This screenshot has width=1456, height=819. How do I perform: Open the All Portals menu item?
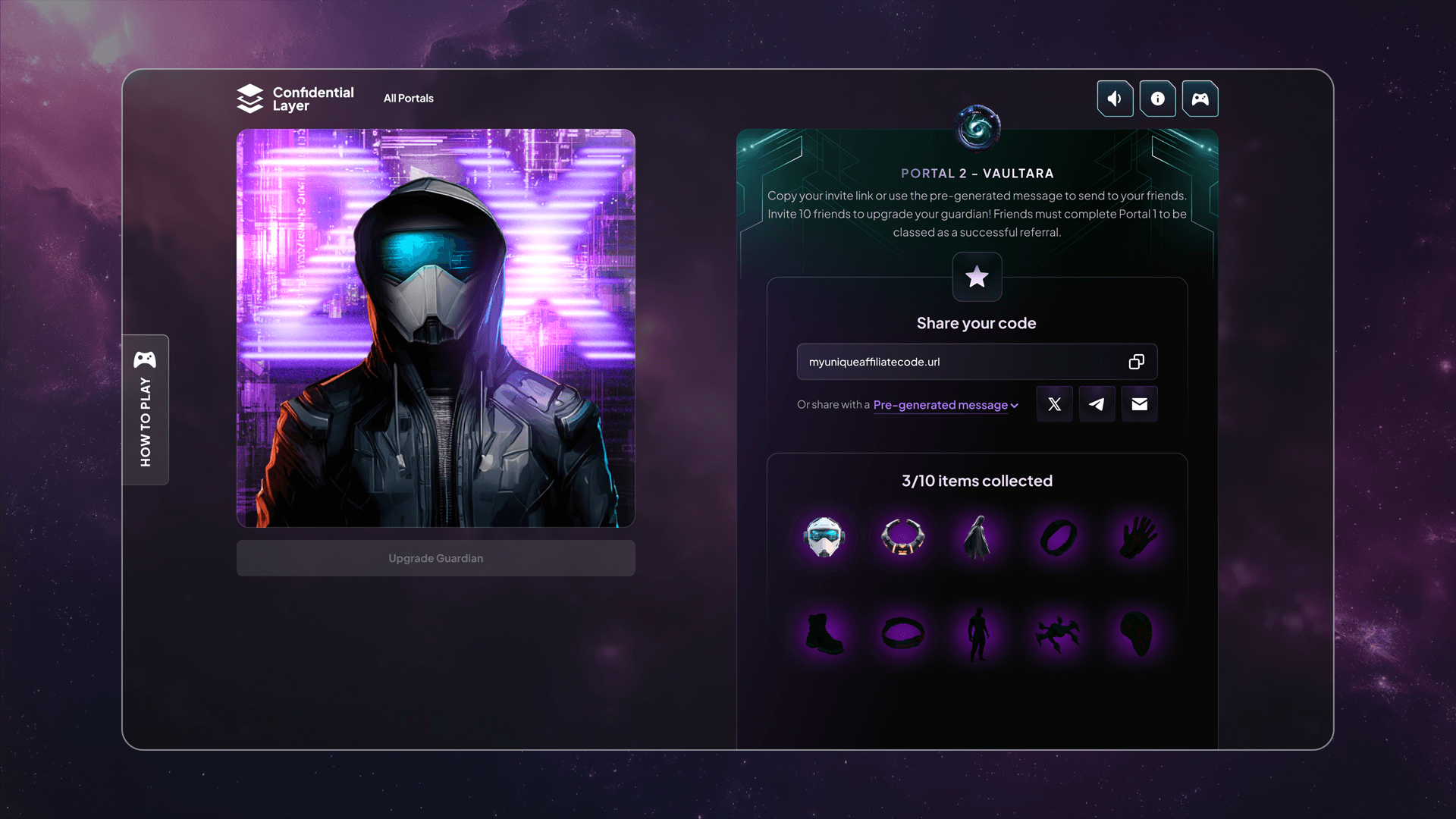point(408,99)
